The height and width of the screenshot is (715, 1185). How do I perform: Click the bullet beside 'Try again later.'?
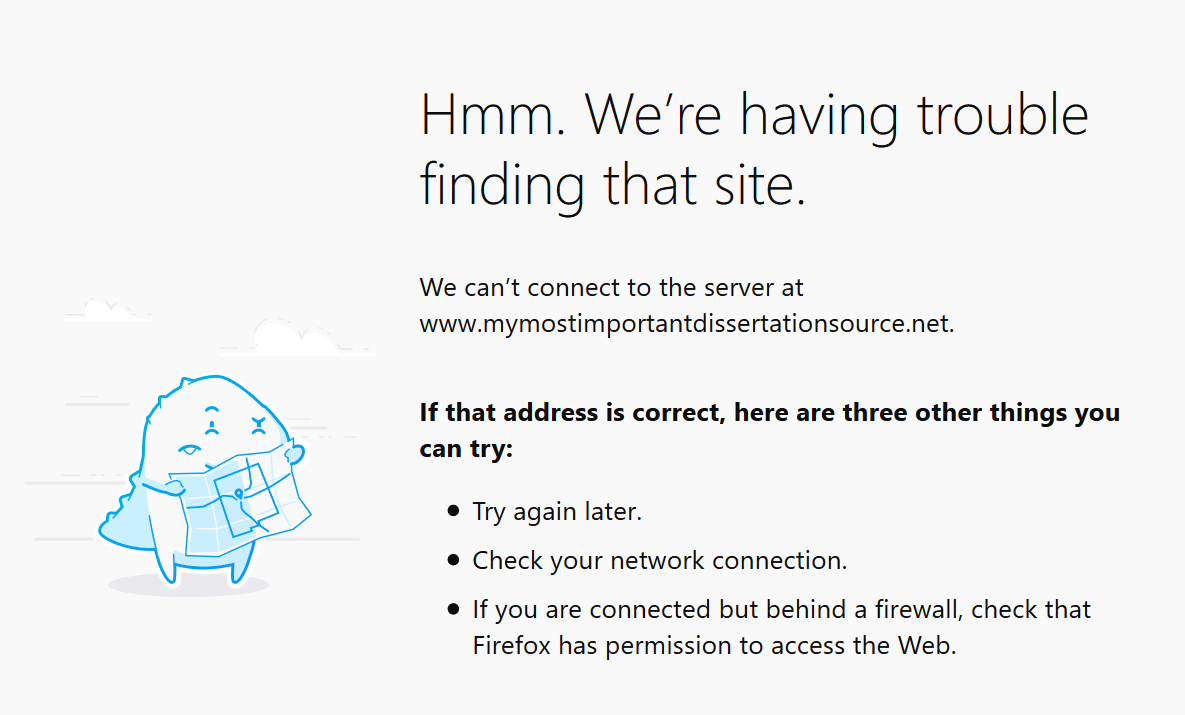click(453, 511)
